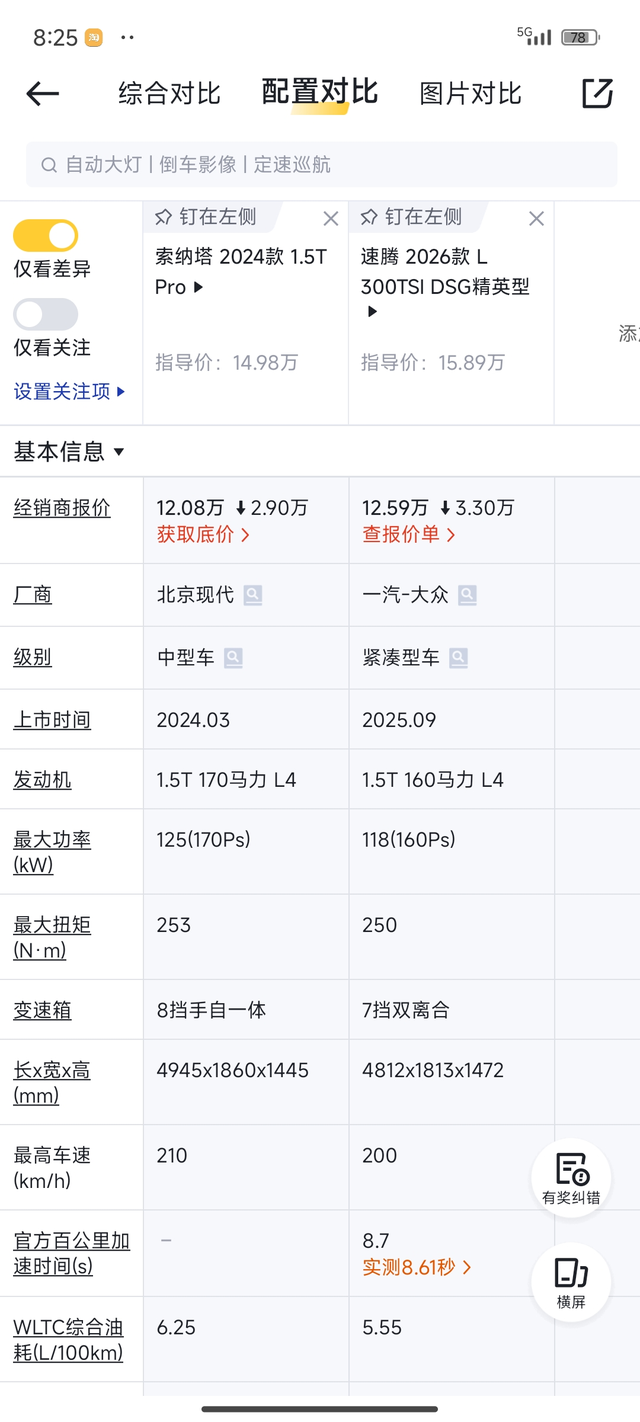Tap the 横屏 landscape mode icon
This screenshot has height=1422, width=640.
570,1281
